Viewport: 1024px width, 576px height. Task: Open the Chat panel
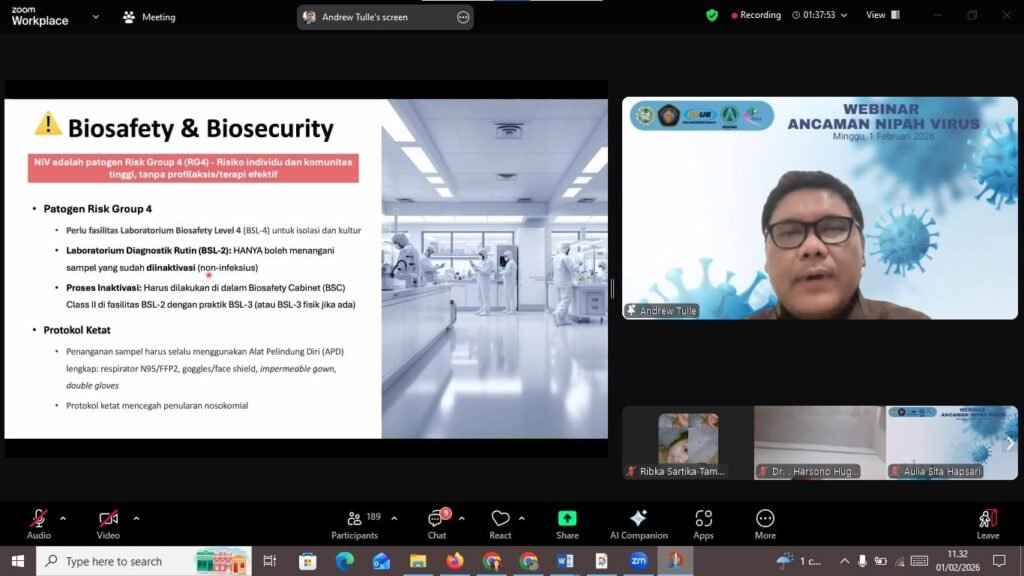(x=437, y=523)
